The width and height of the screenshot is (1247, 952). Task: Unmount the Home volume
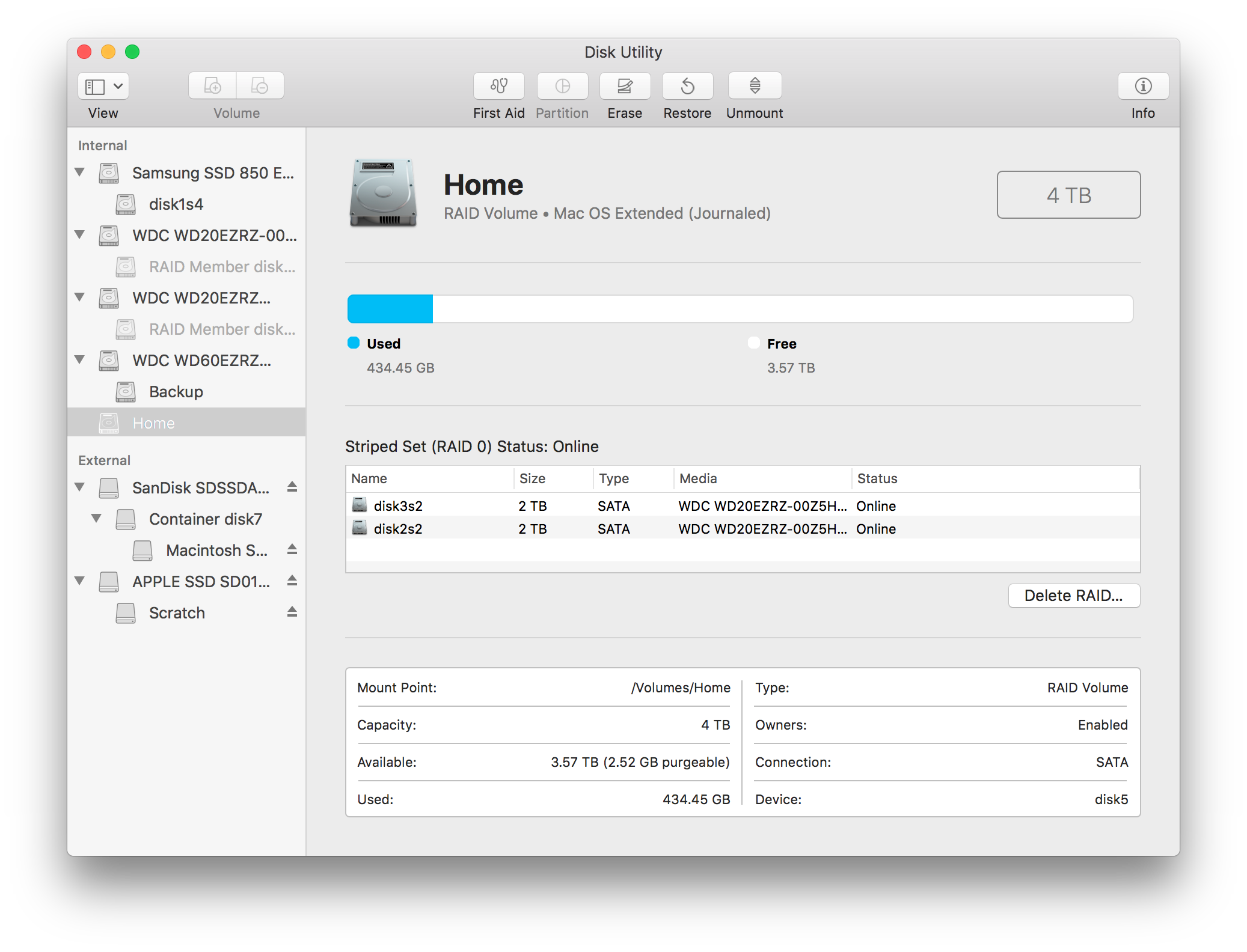[755, 87]
